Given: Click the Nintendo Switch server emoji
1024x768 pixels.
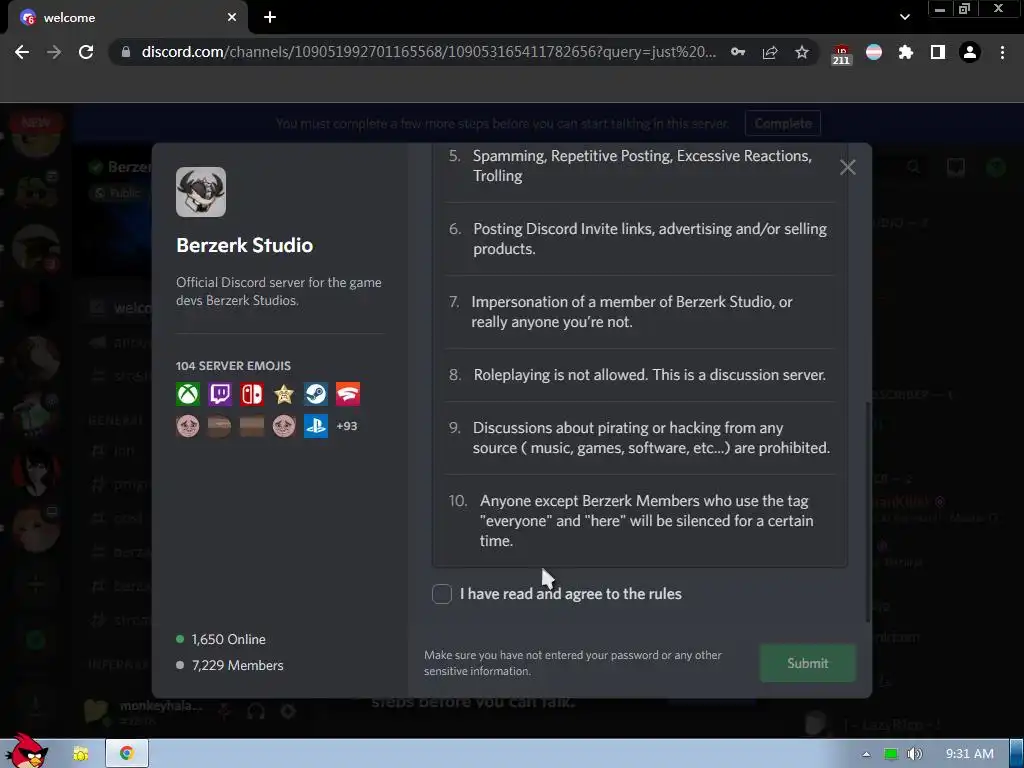Looking at the screenshot, I should 252,394.
